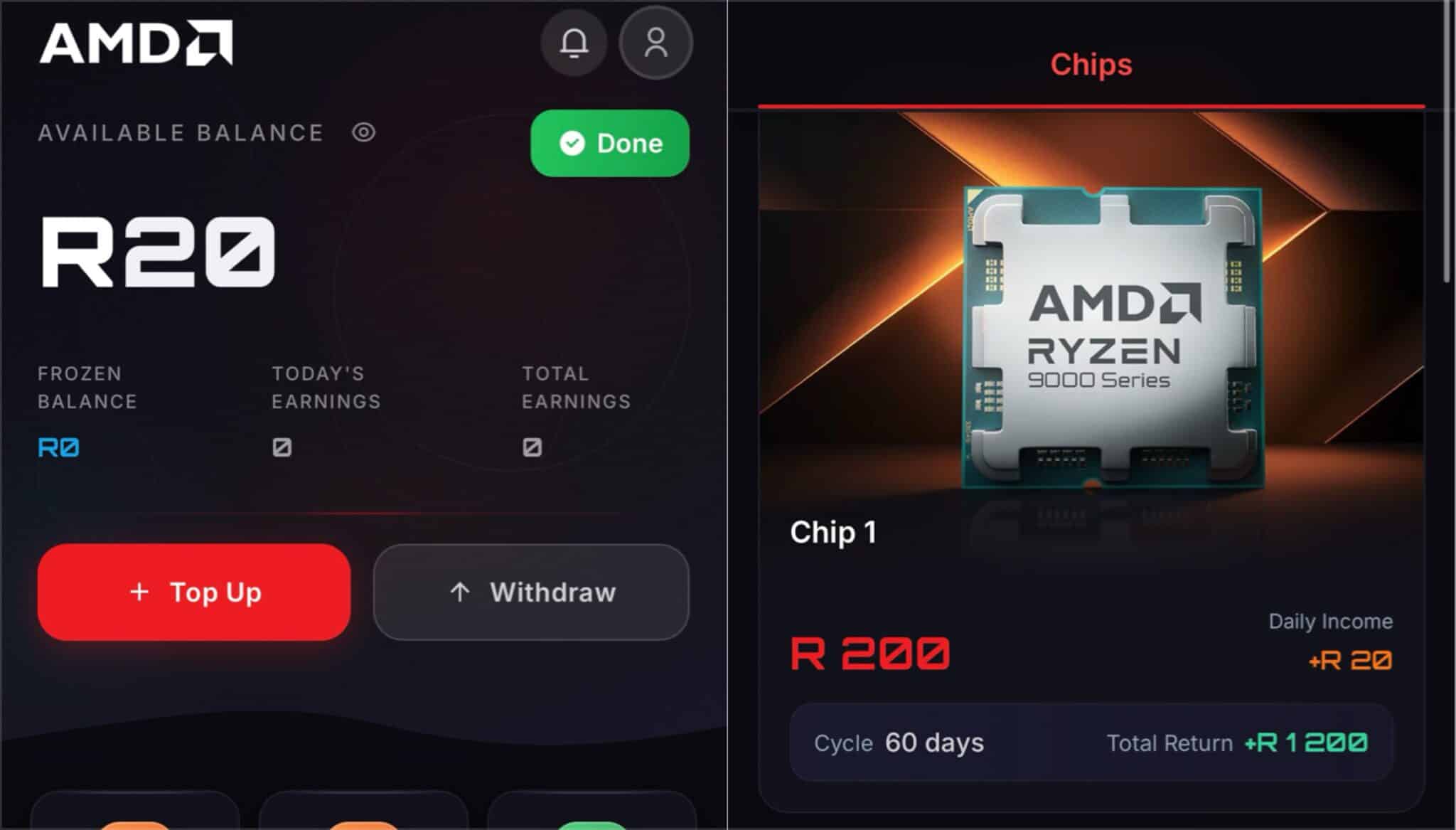Click the AMD logo in the header

(x=136, y=43)
